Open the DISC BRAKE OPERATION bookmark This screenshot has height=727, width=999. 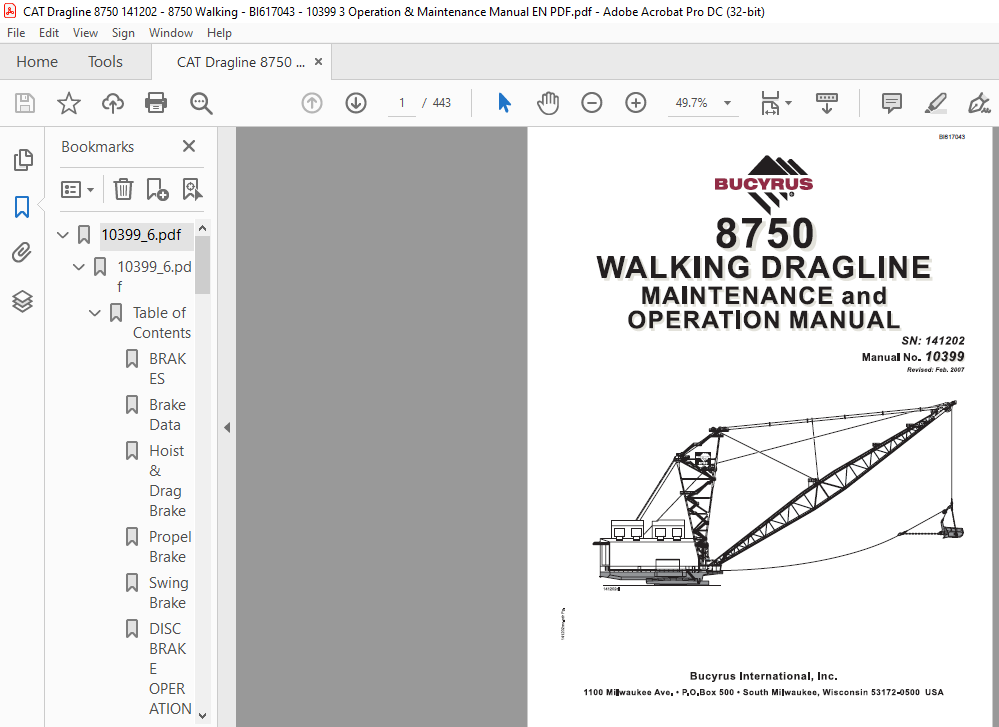click(x=169, y=668)
